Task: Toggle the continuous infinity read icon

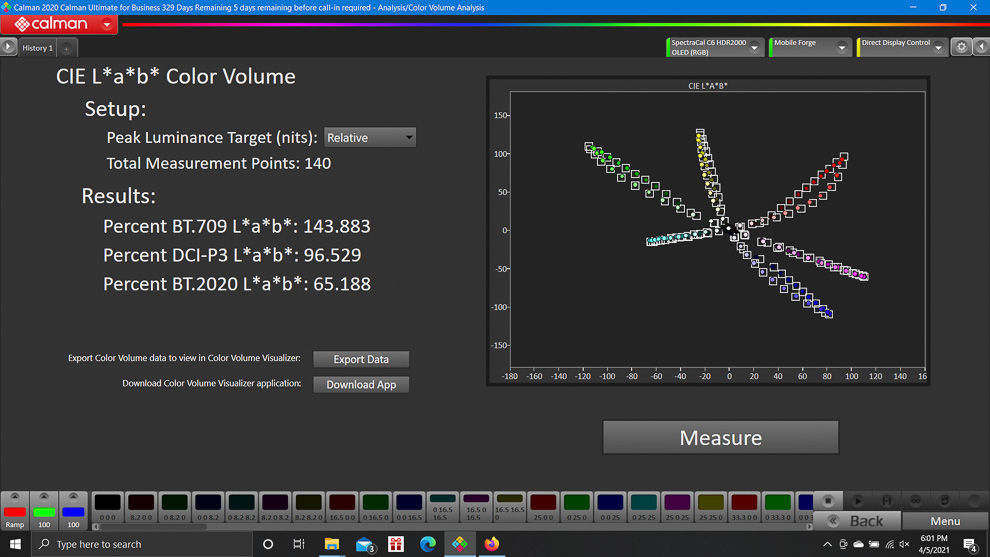Action: click(915, 501)
